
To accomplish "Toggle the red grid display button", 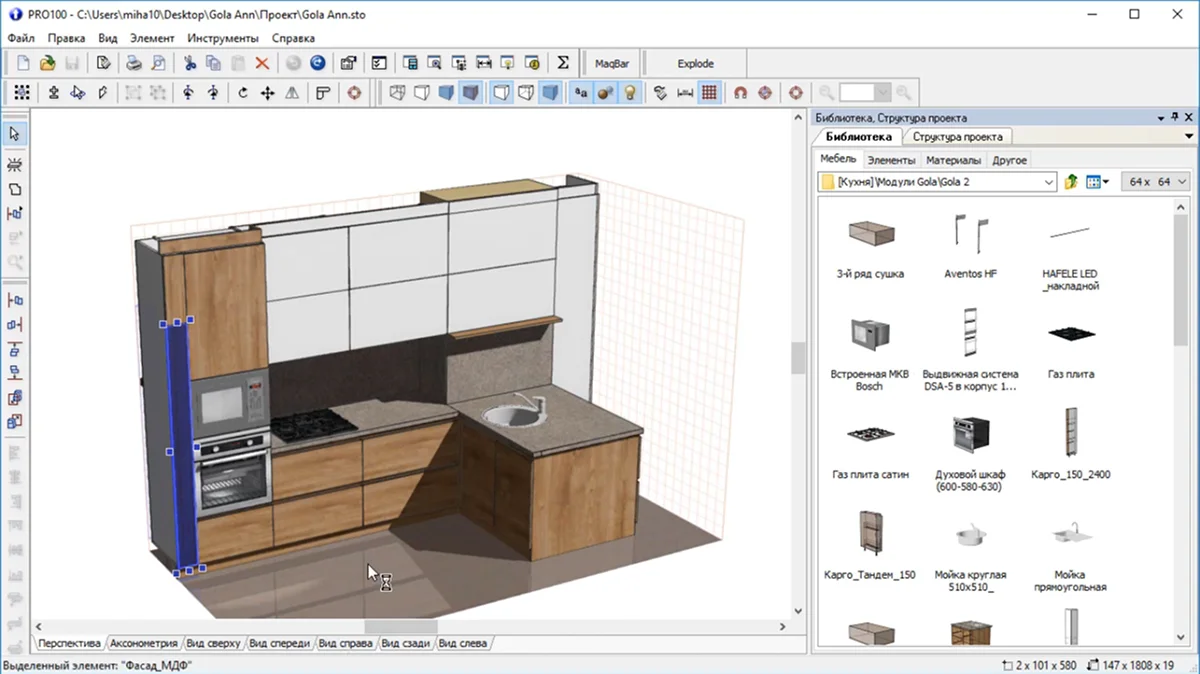I will pos(709,93).
